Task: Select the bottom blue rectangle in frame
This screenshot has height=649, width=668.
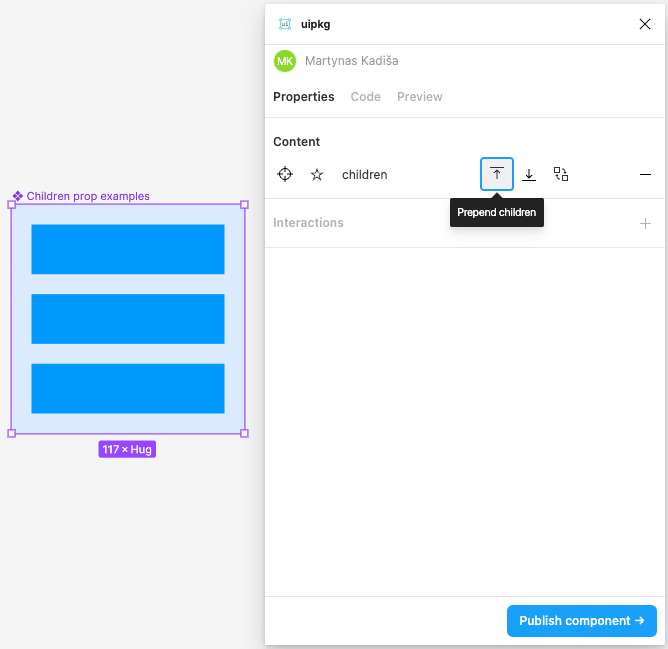Action: pyautogui.click(x=128, y=388)
